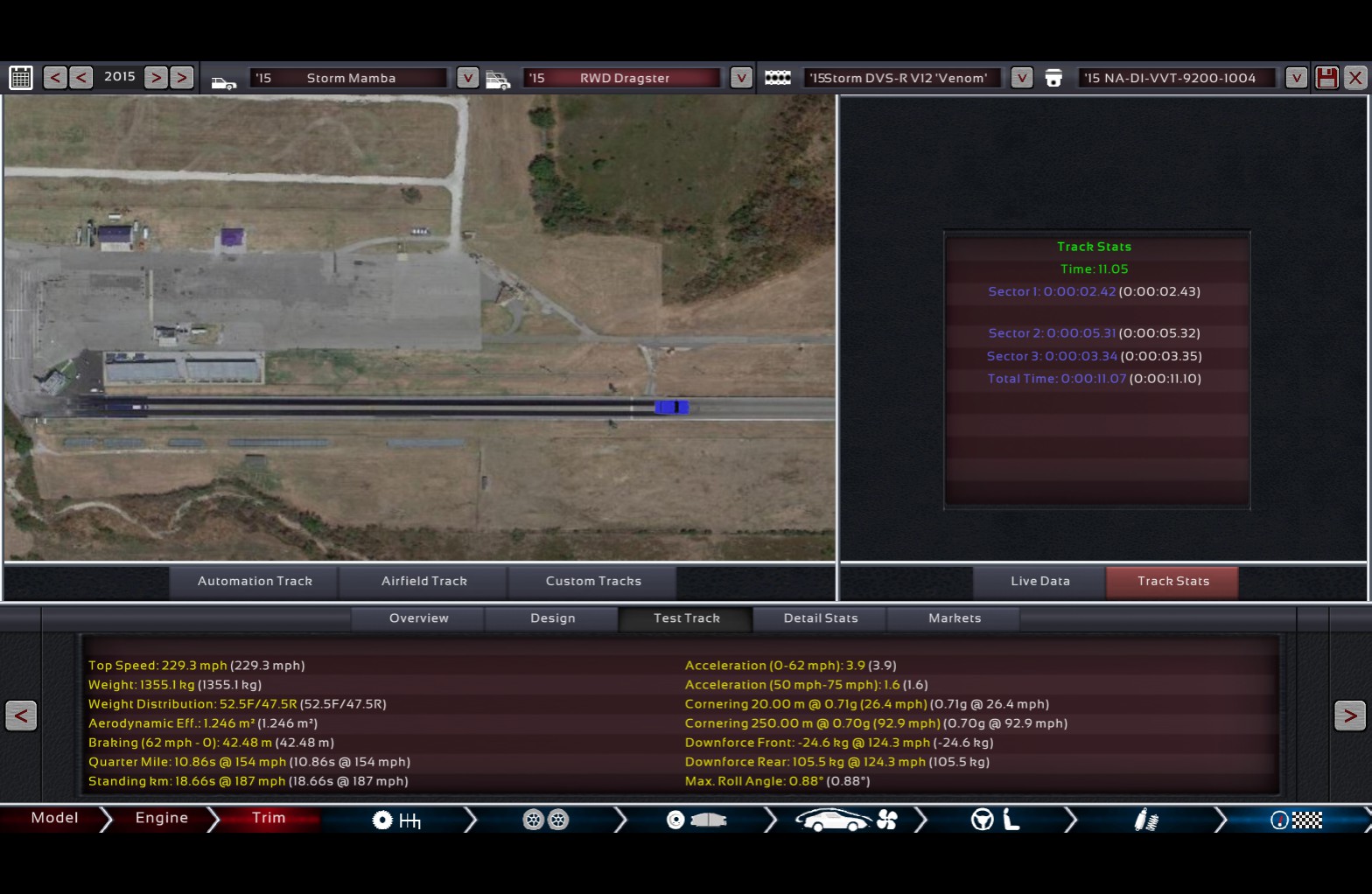Screen dimensions: 1372x894
Task: Open the Markets tab
Action: (x=954, y=618)
